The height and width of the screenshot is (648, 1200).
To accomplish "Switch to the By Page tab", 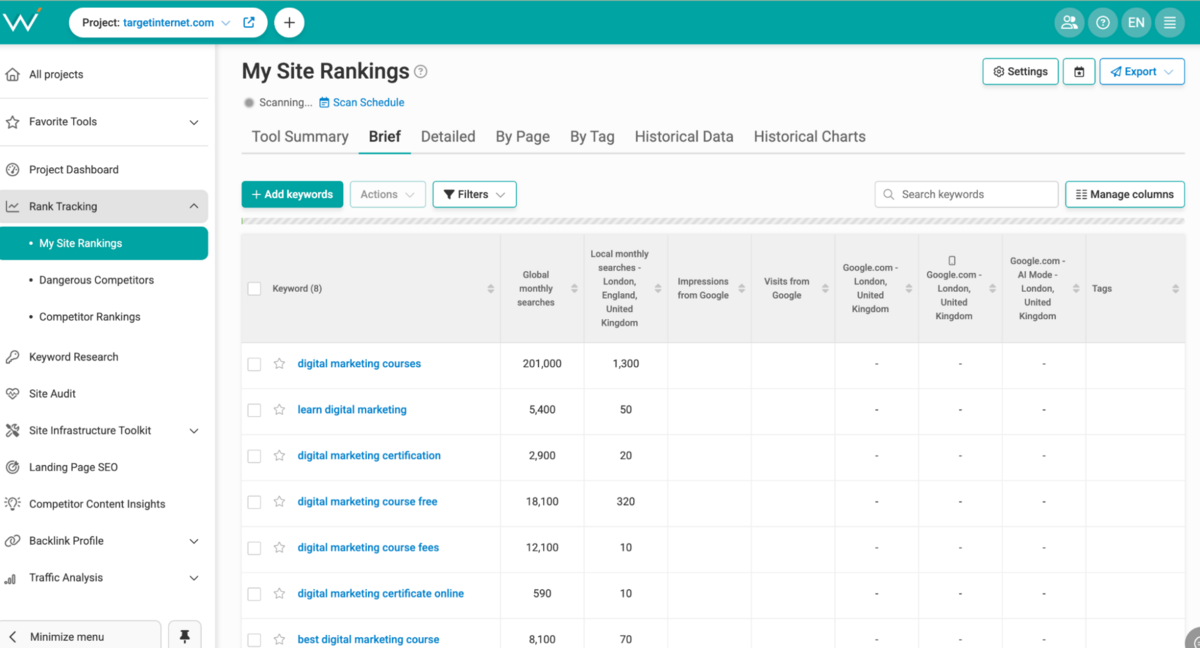I will (x=523, y=137).
